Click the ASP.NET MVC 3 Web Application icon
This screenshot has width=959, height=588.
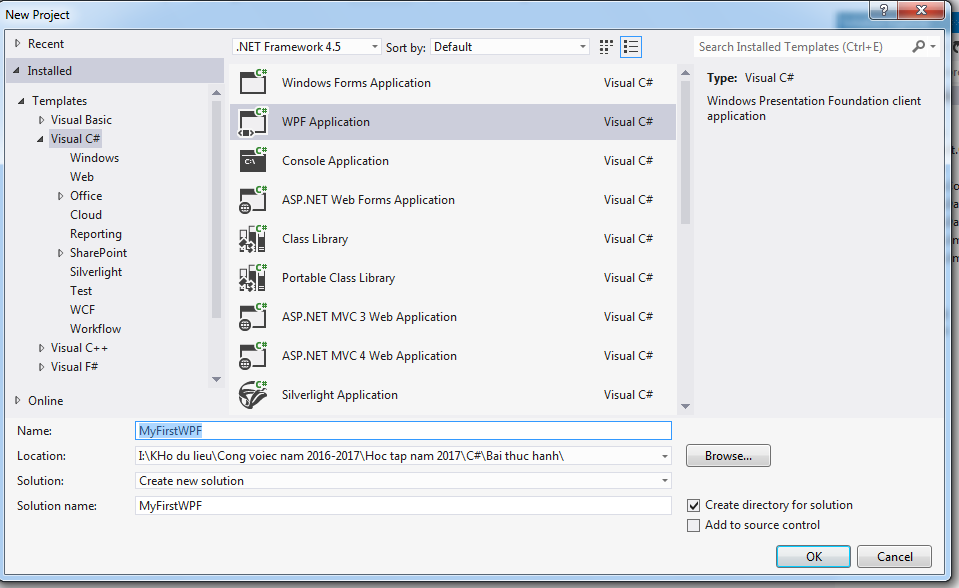pos(253,317)
